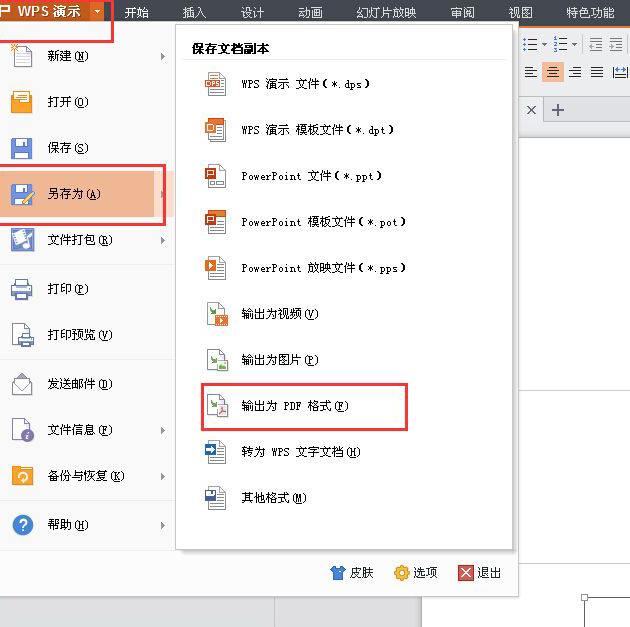Expand the 帮助(H) submenu arrow
The width and height of the screenshot is (630, 627).
(x=163, y=525)
